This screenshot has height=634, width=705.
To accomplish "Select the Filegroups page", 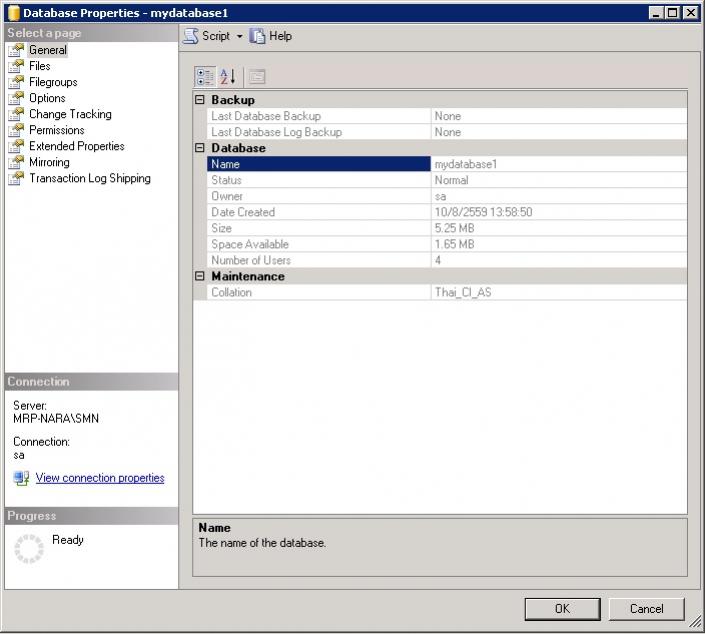I will pos(53,82).
